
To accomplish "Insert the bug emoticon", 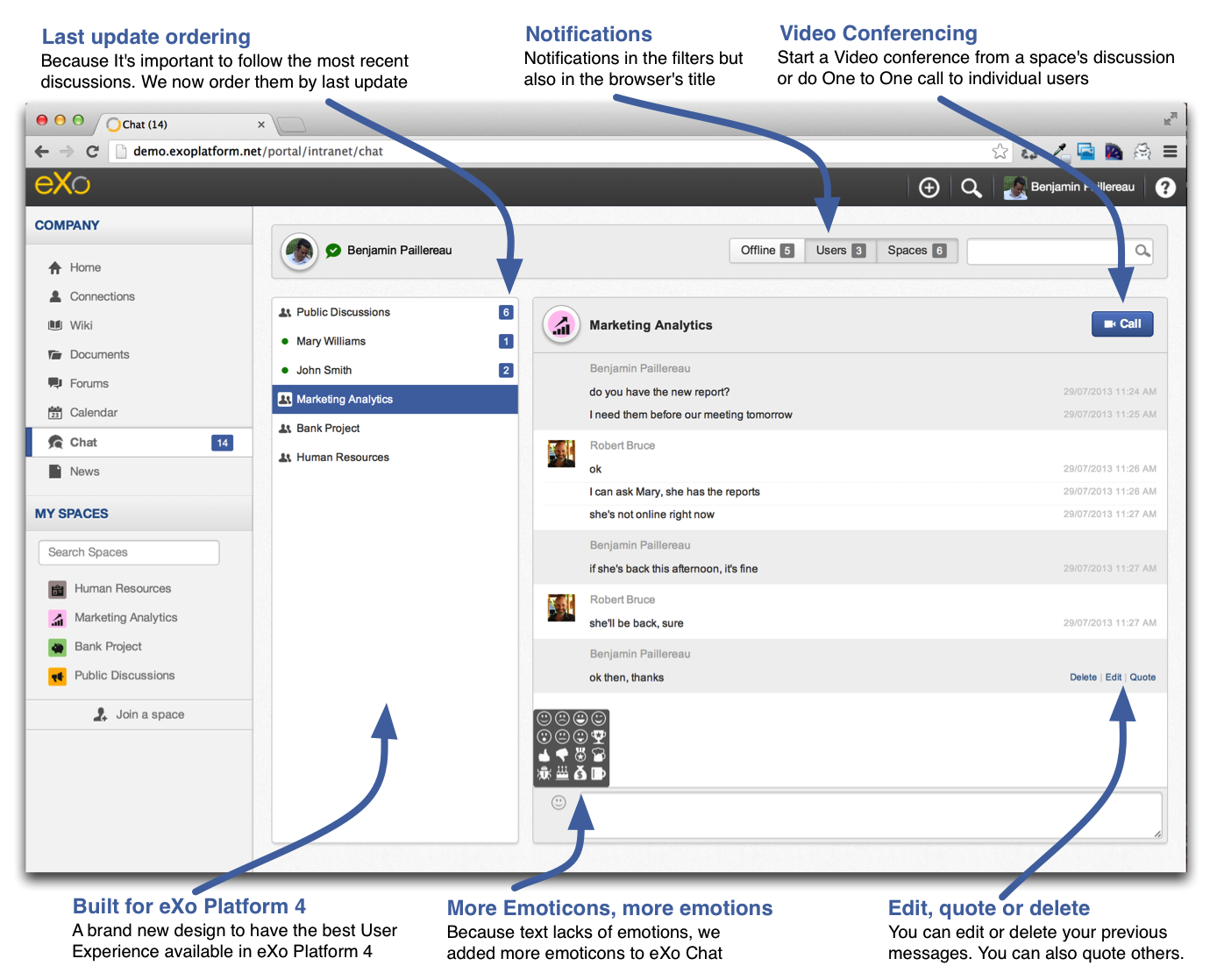I will coord(544,773).
